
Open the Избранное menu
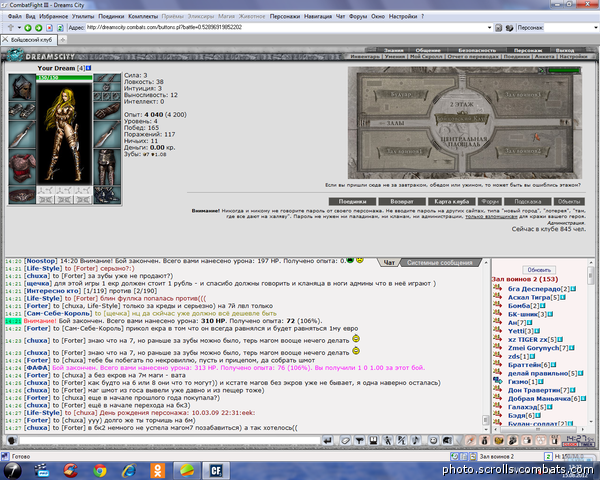tap(54, 16)
